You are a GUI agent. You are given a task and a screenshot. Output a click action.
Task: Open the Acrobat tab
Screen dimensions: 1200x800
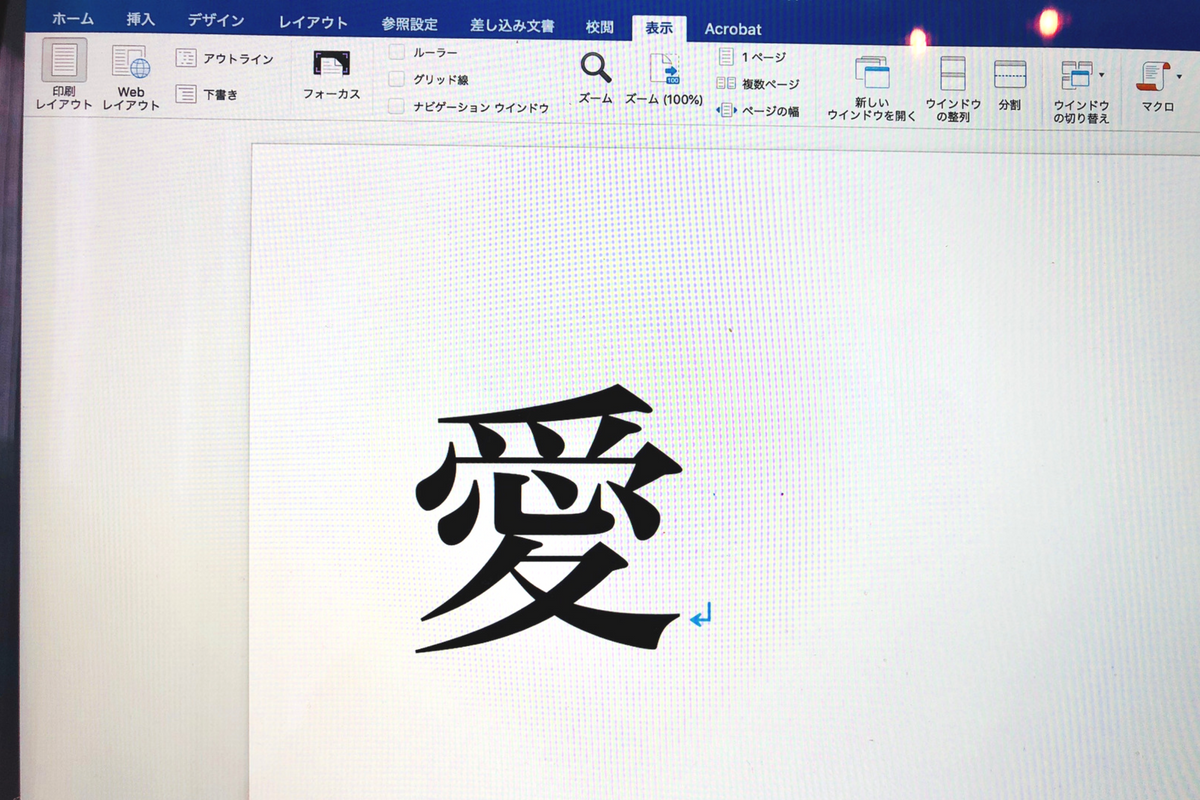pyautogui.click(x=733, y=30)
